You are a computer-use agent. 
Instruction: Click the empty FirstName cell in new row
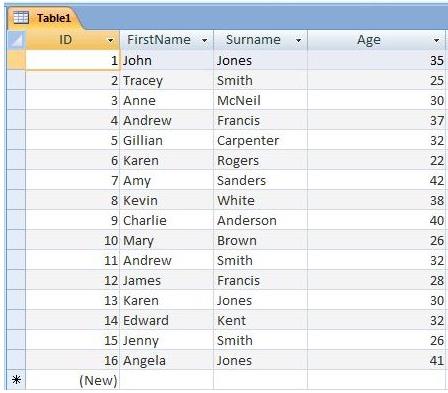pos(166,380)
